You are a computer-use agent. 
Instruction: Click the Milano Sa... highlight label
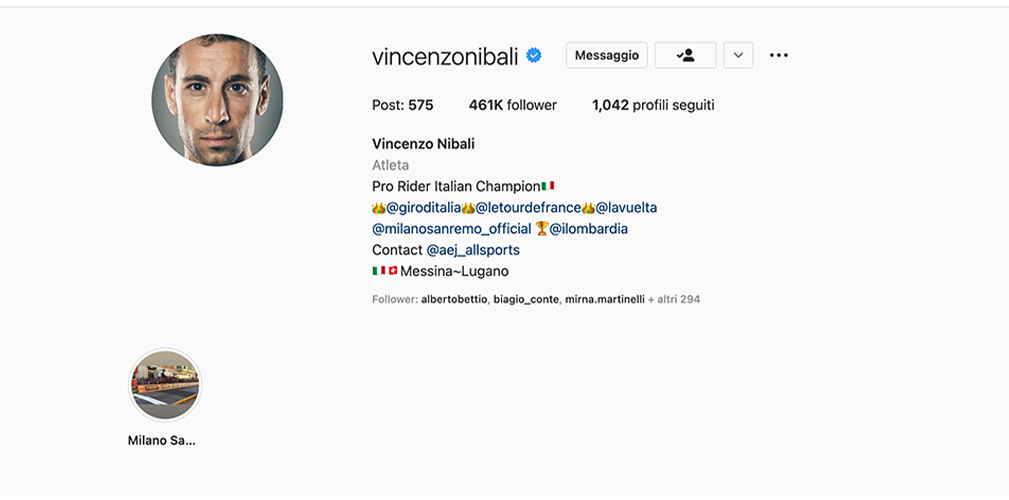point(162,441)
